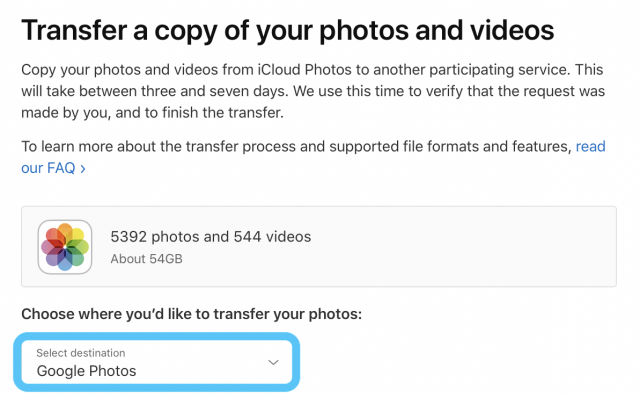Follow the 'our FAQ' link text
Image resolution: width=640 pixels, height=398 pixels.
pyautogui.click(x=48, y=168)
